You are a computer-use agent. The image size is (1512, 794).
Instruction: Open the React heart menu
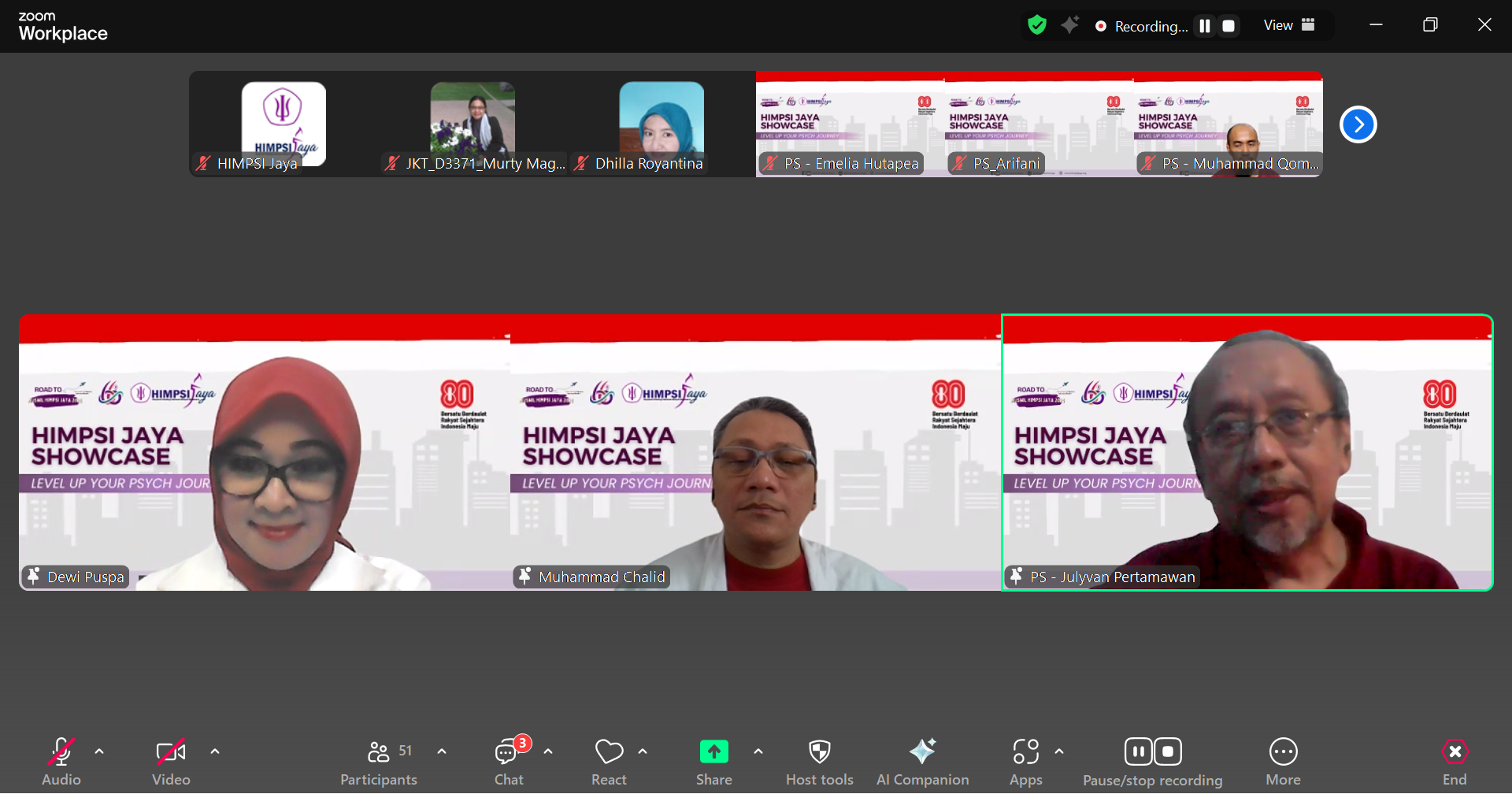609,761
